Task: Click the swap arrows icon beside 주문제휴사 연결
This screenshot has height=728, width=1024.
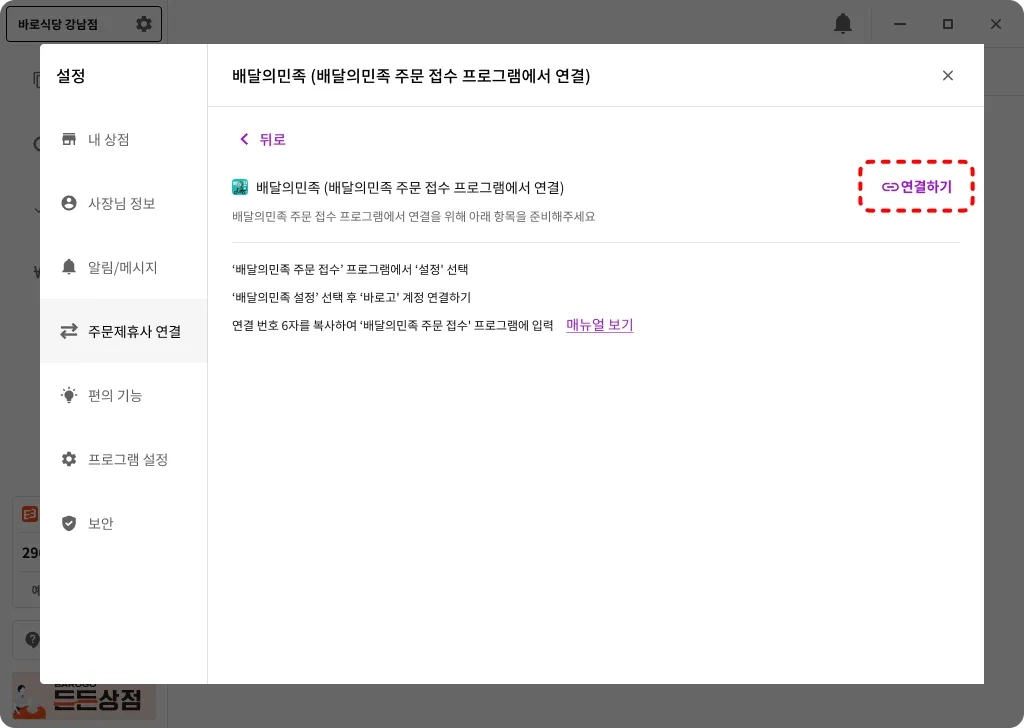Action: click(69, 331)
